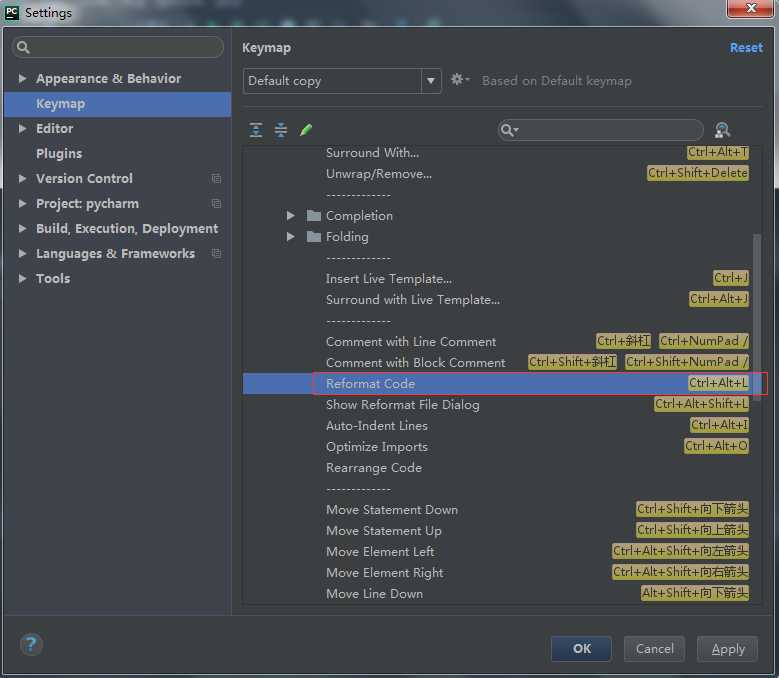Click the Ctrl+NumPad / shortcut label
This screenshot has height=678, width=779.
tap(703, 341)
